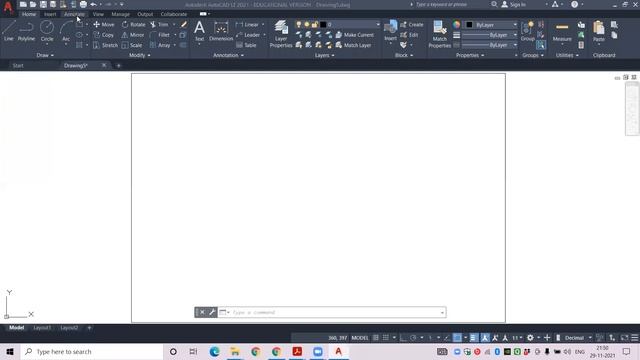Click the Group tool
The image size is (640, 360).
click(x=527, y=31)
